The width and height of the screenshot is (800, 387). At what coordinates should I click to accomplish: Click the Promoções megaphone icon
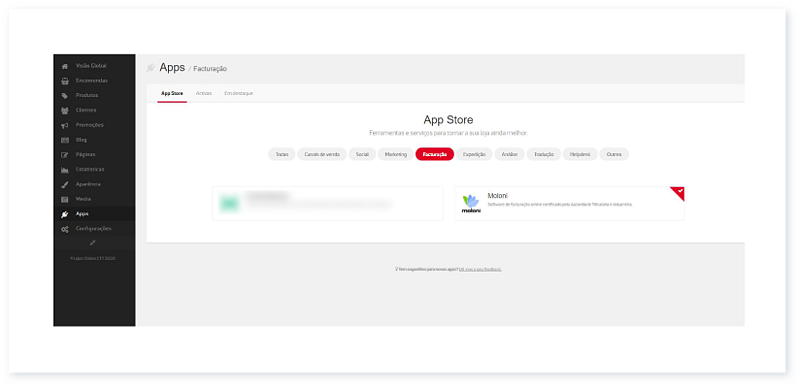[65, 125]
